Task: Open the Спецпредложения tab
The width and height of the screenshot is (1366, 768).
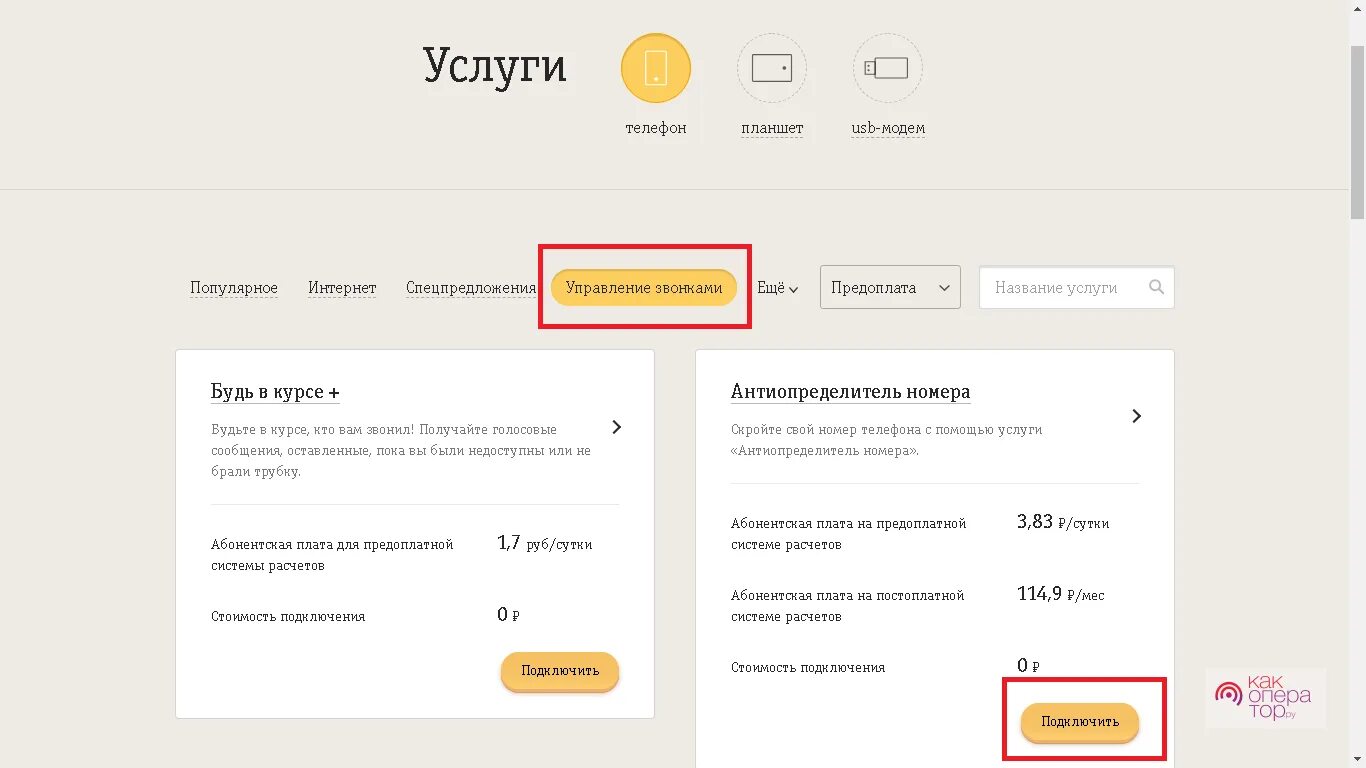Action: click(471, 288)
